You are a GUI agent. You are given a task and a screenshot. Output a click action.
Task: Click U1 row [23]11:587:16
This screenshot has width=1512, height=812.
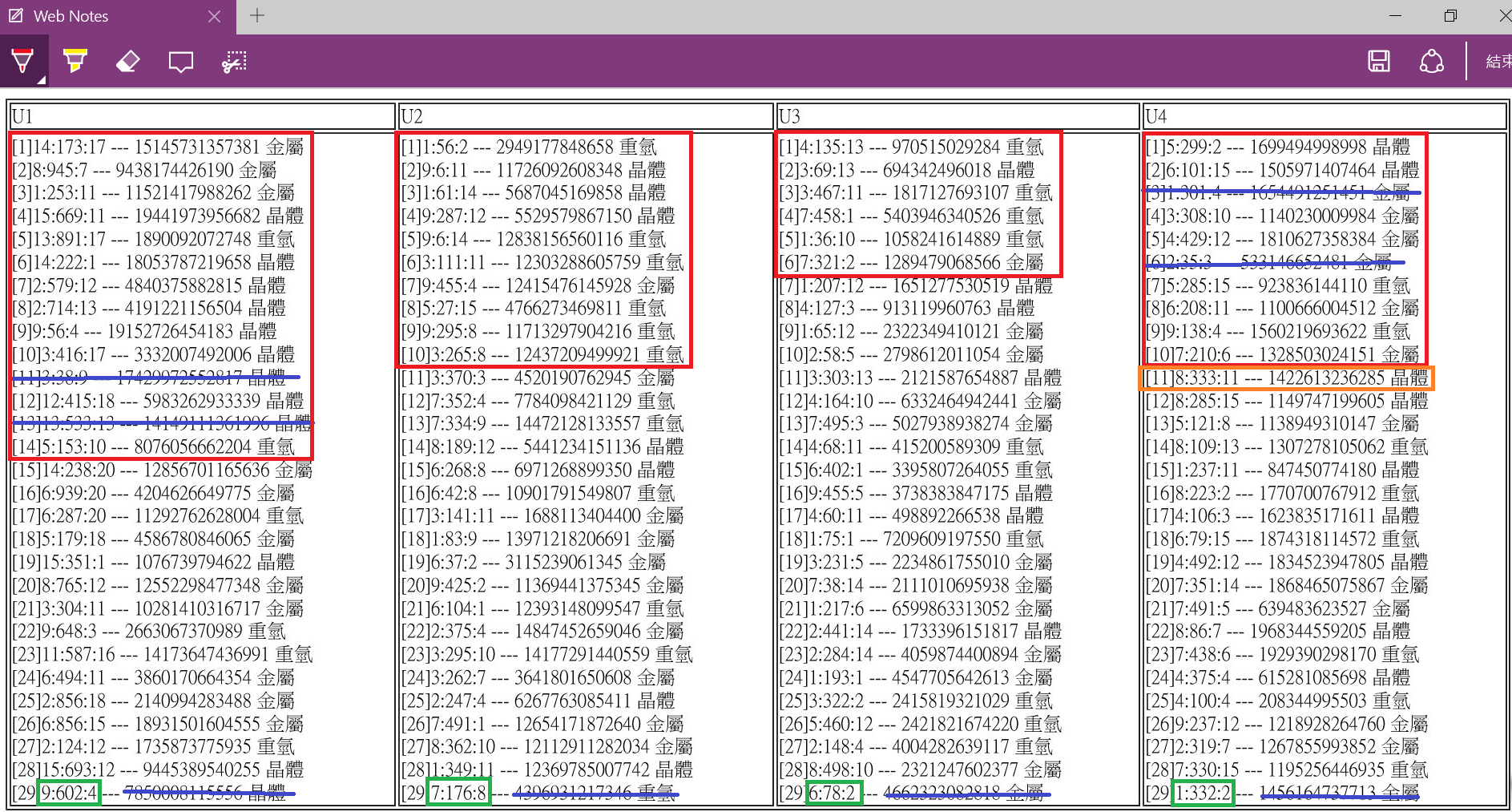click(163, 655)
